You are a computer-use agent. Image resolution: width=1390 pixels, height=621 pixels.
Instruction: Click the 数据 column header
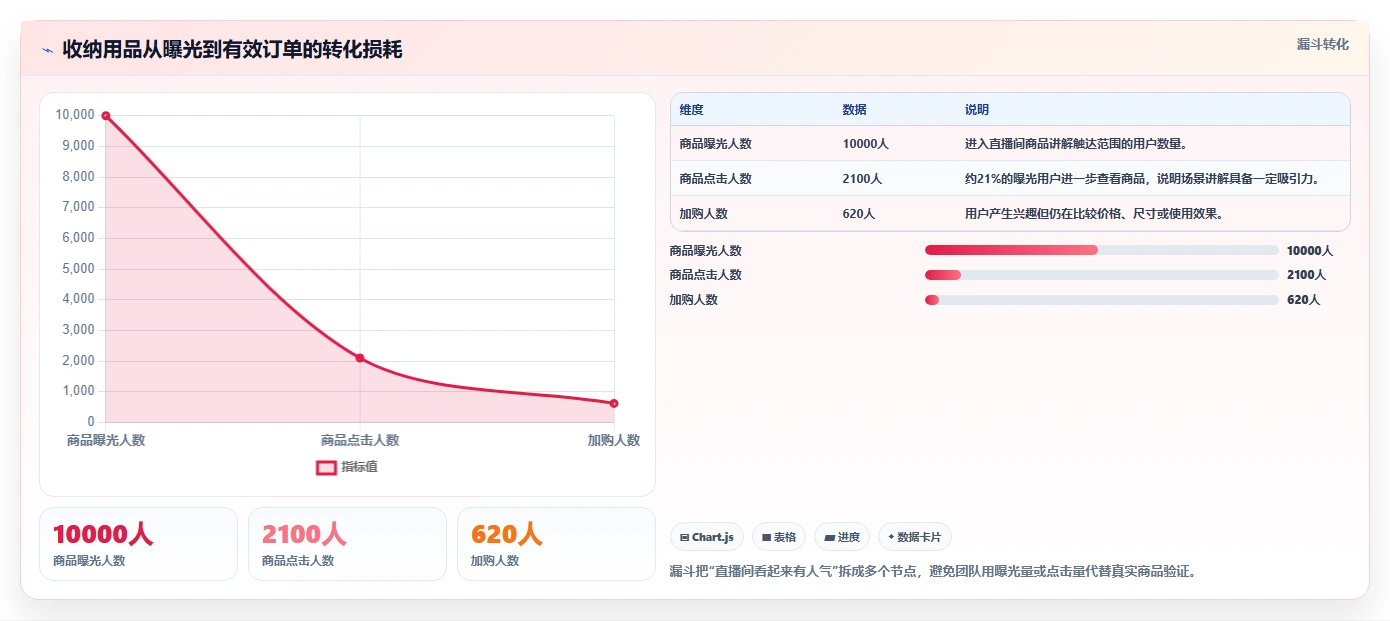(x=855, y=110)
